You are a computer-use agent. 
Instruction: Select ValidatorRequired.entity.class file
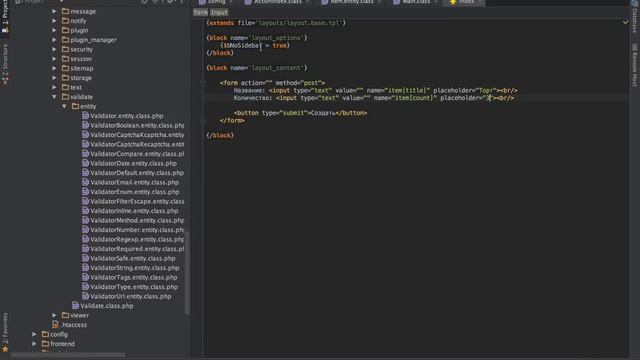pos(133,249)
